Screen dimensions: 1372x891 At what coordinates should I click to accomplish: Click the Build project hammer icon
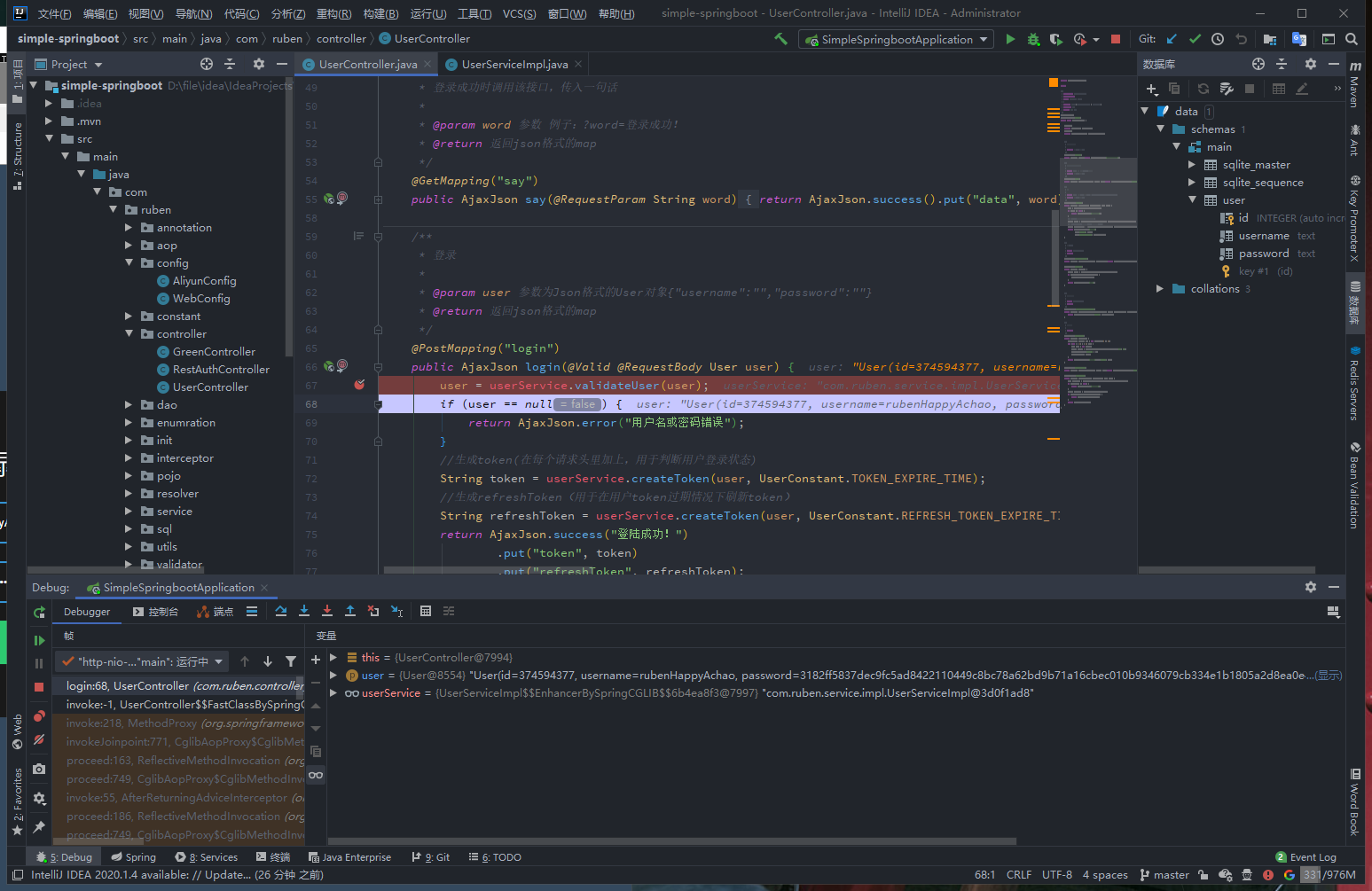[x=780, y=39]
